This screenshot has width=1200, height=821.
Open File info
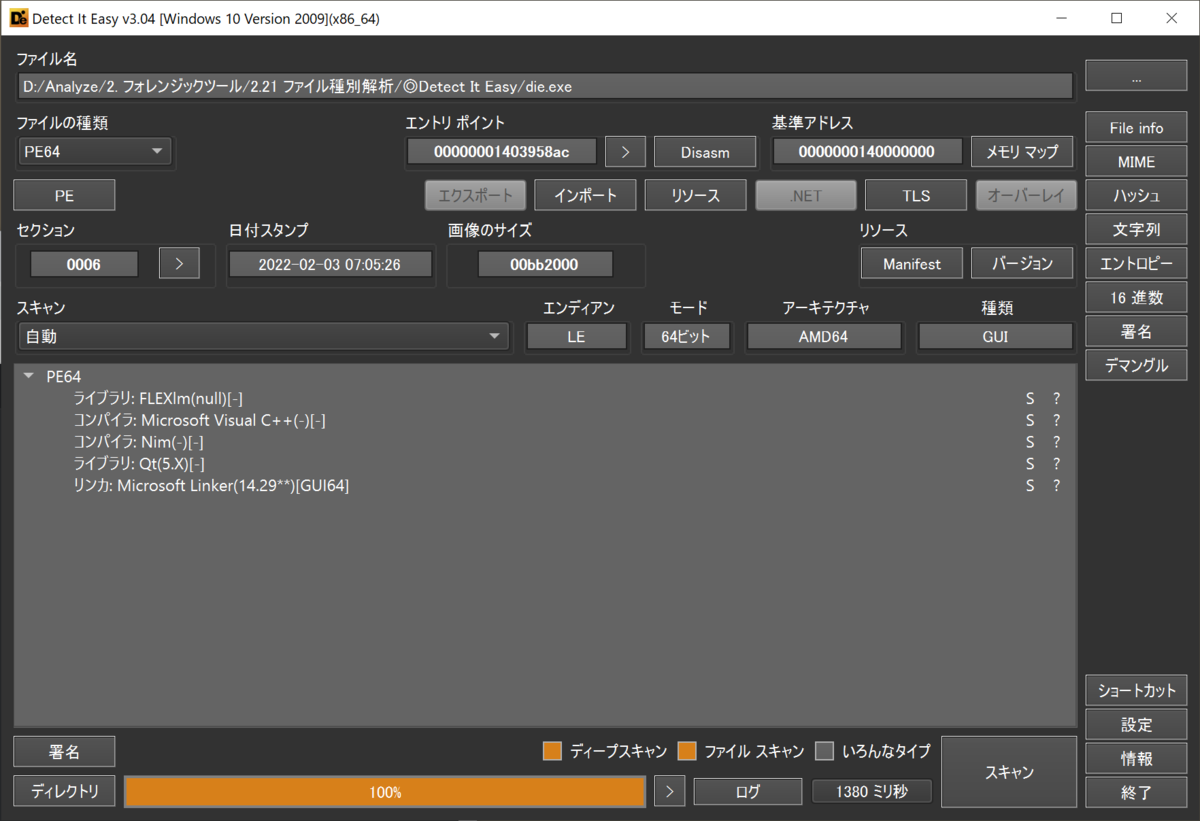pyautogui.click(x=1136, y=128)
